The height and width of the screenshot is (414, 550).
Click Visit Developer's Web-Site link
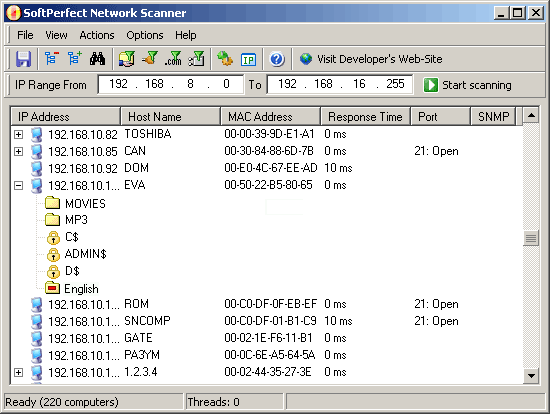click(380, 59)
